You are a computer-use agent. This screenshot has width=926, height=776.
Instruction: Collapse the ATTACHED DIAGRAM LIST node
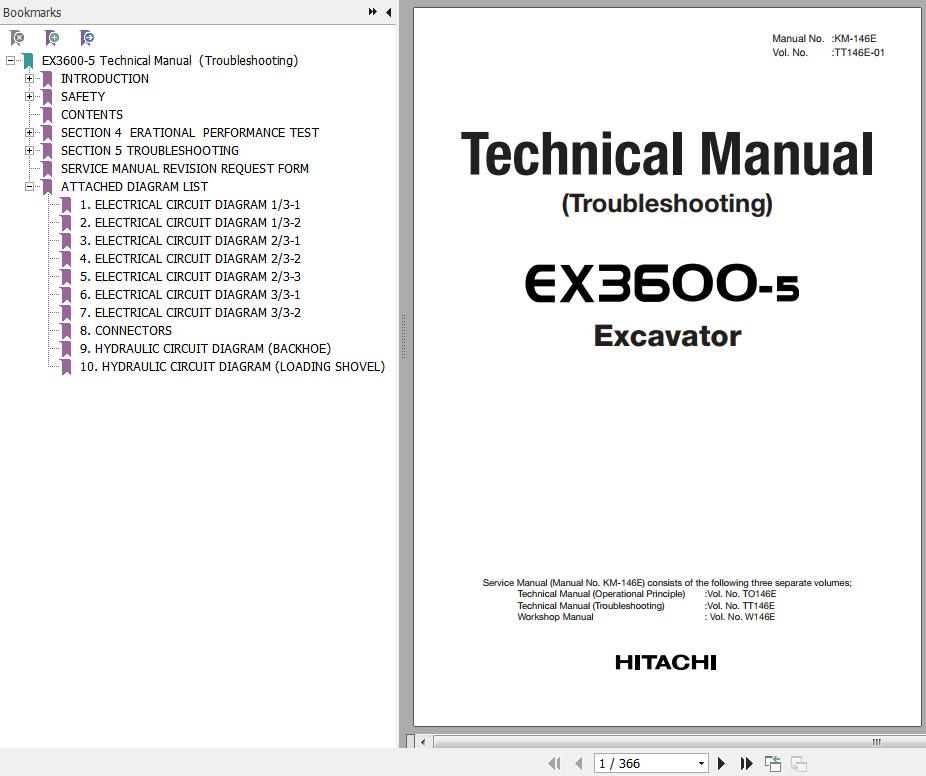point(29,187)
